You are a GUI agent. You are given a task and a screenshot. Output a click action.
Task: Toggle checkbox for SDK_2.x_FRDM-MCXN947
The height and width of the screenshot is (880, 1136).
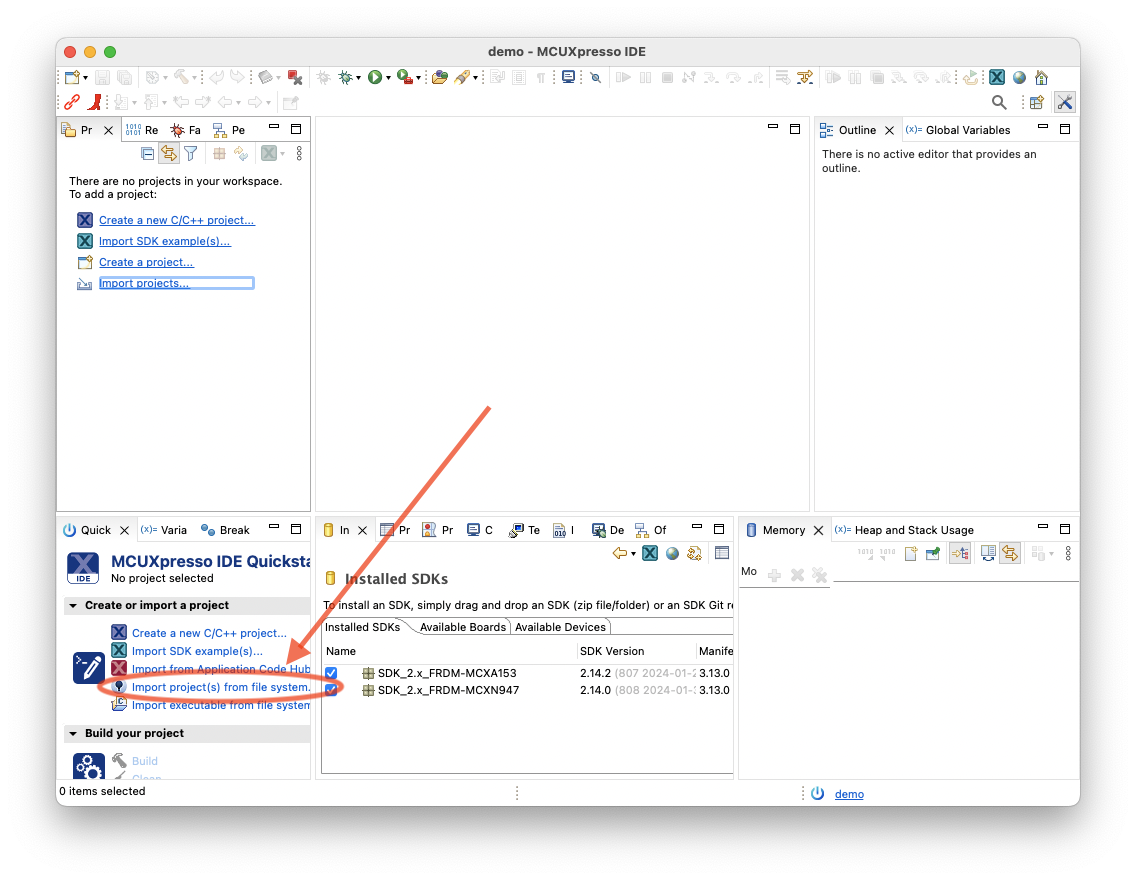click(x=331, y=690)
